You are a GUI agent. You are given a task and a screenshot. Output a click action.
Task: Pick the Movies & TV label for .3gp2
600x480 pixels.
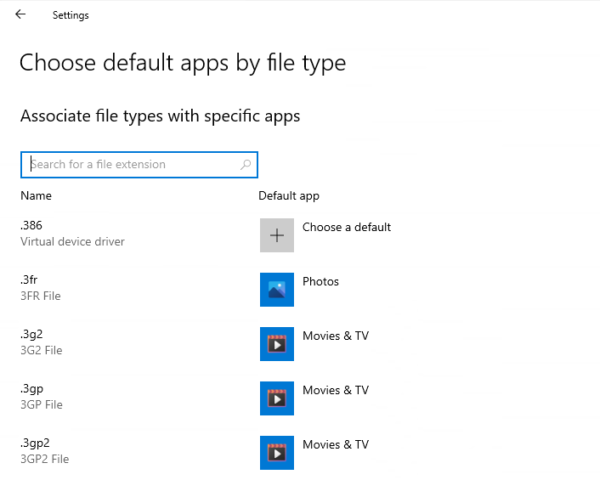point(335,444)
